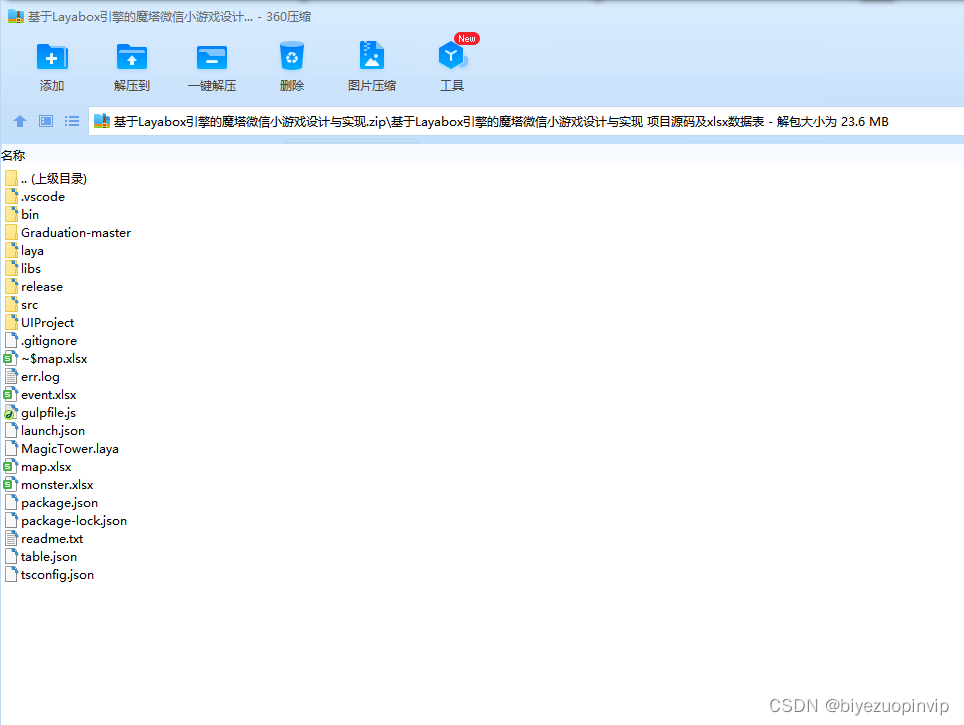Select the release folder icon
964x725 pixels.
tap(11, 287)
